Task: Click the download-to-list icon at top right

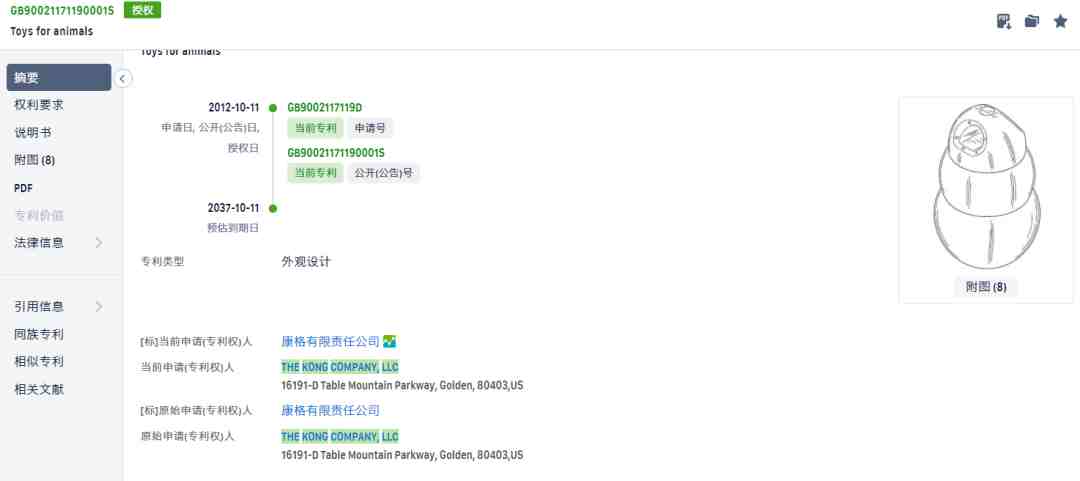Action: click(x=1004, y=21)
